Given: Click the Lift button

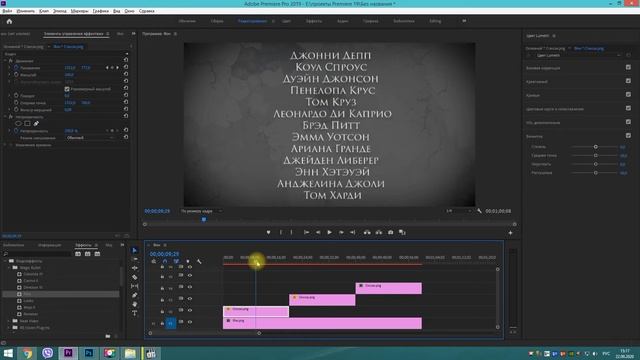Looking at the screenshot, I should [x=367, y=232].
